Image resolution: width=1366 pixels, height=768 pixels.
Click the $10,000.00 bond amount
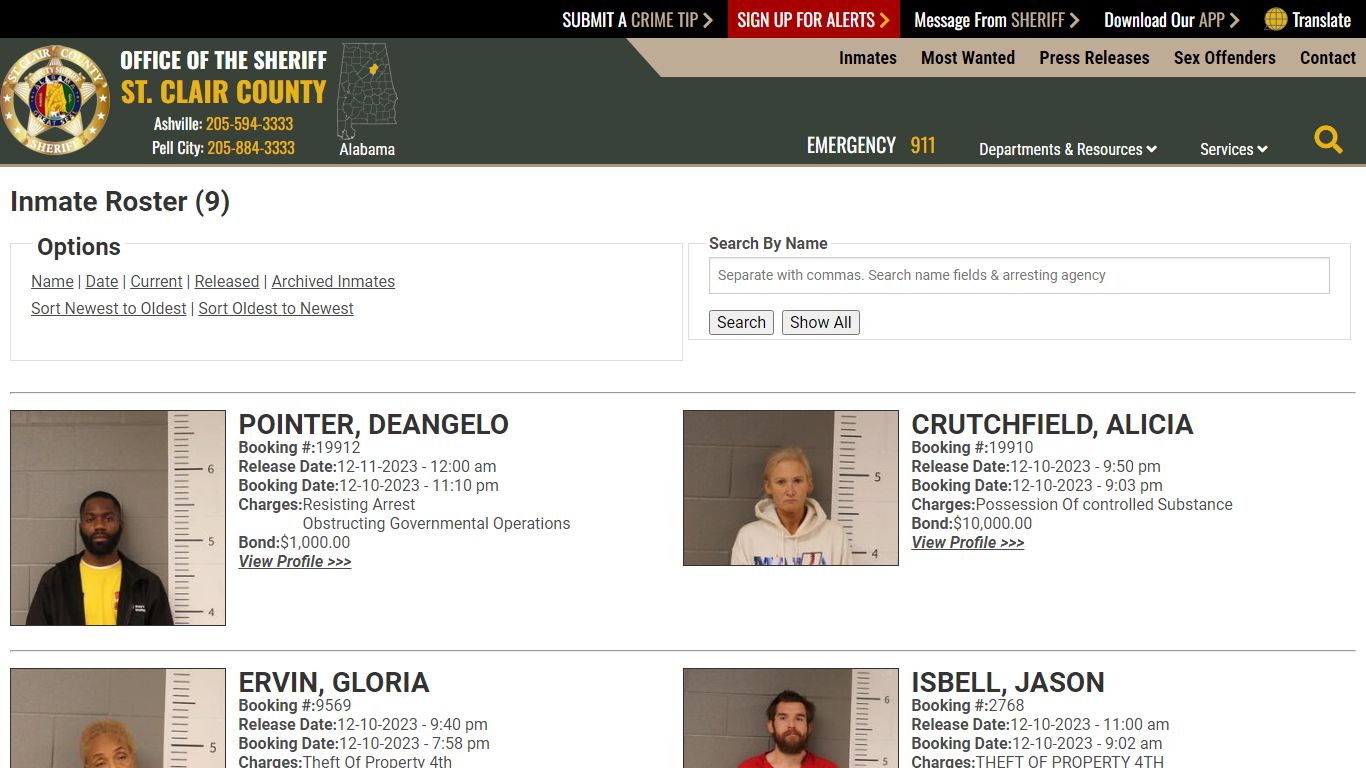992,524
